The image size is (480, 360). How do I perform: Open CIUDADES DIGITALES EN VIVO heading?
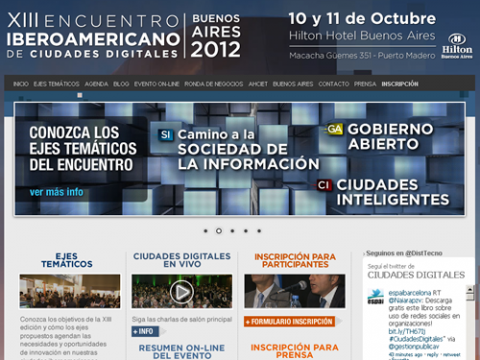182,260
